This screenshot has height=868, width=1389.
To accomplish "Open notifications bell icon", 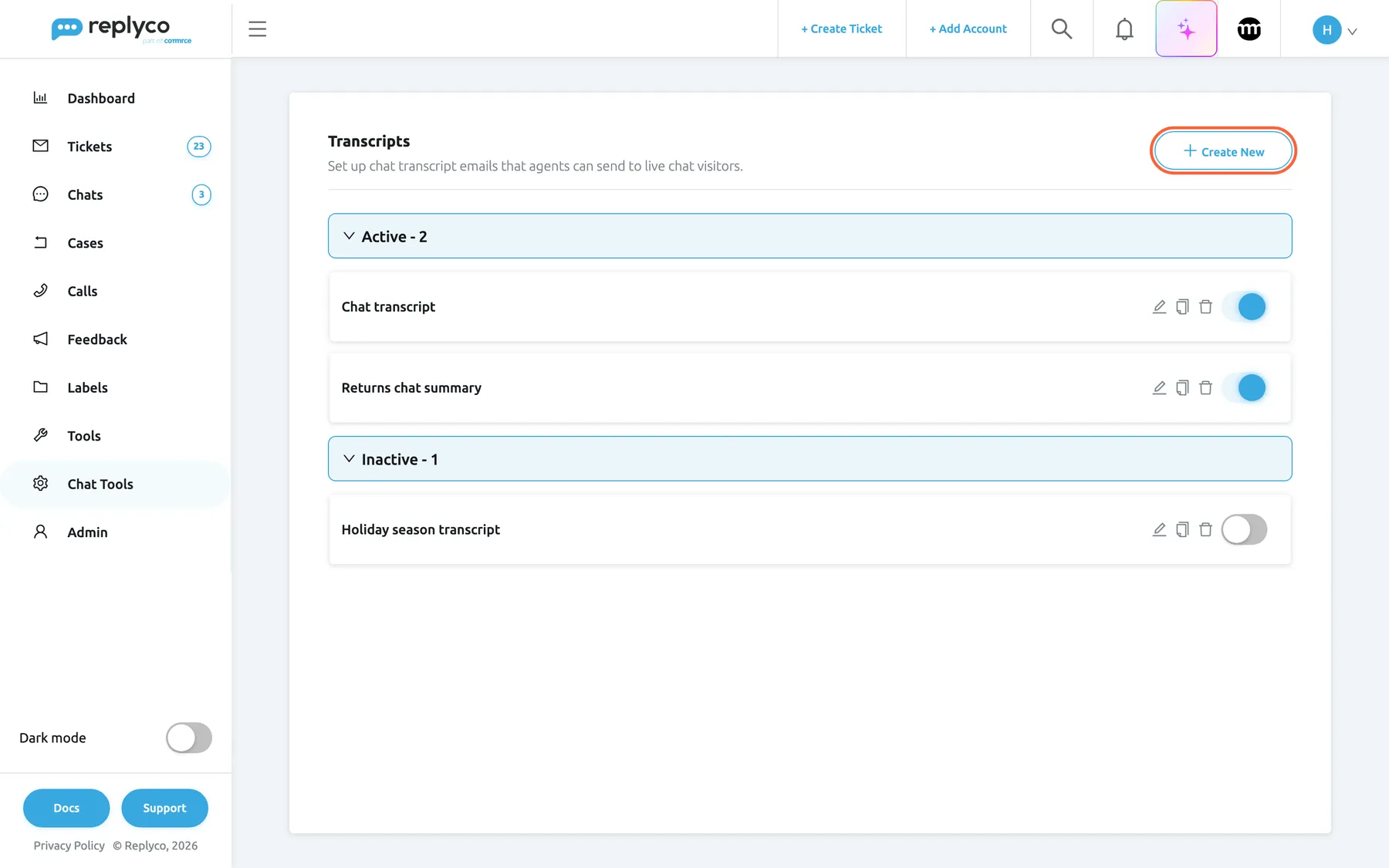I will 1124,29.
